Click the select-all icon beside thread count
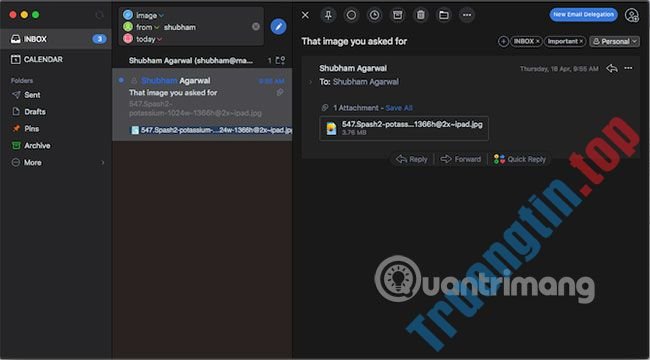The width and height of the screenshot is (650, 360). click(x=280, y=61)
